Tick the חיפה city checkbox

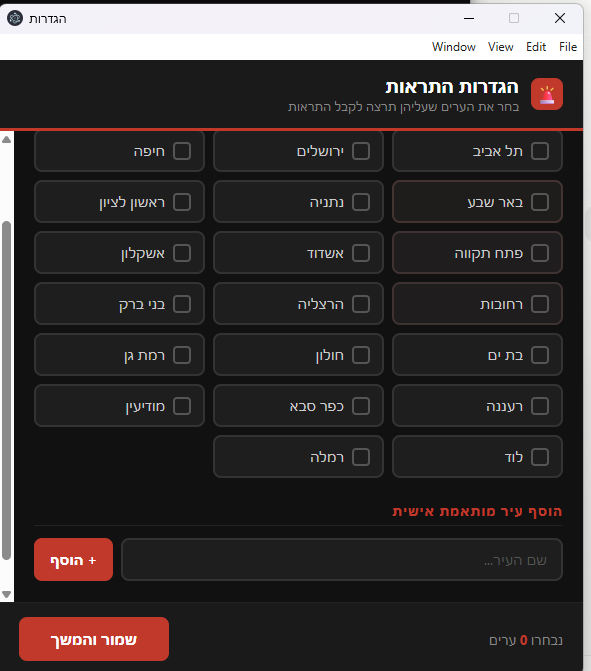tap(182, 151)
